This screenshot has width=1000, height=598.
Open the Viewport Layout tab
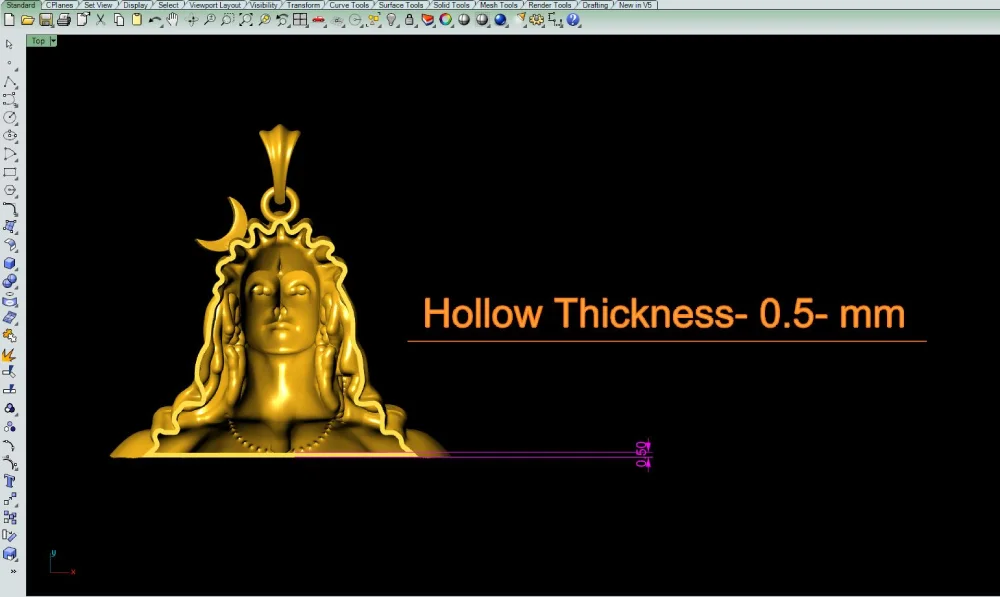(215, 4)
